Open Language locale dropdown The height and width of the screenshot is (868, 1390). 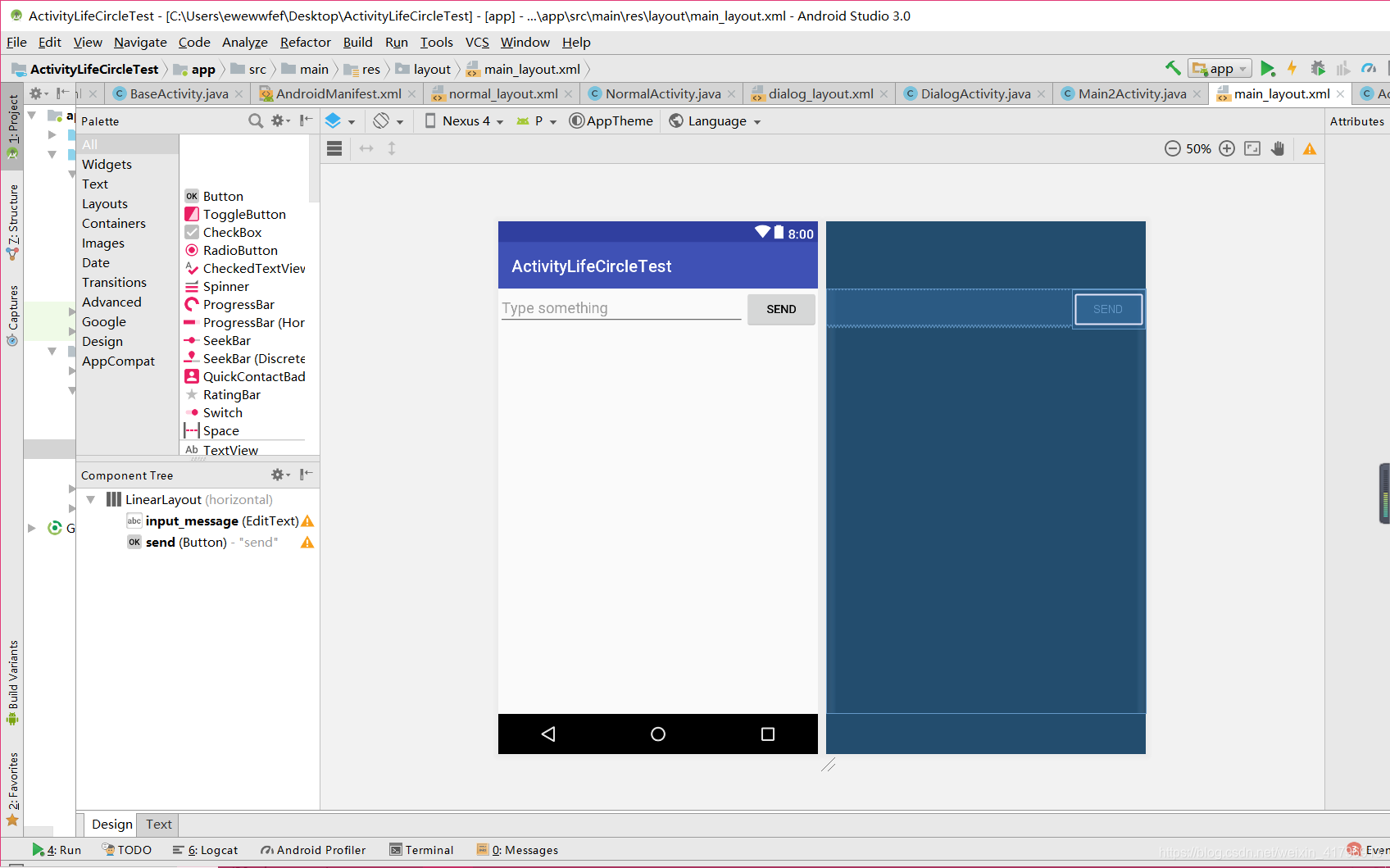[x=715, y=120]
